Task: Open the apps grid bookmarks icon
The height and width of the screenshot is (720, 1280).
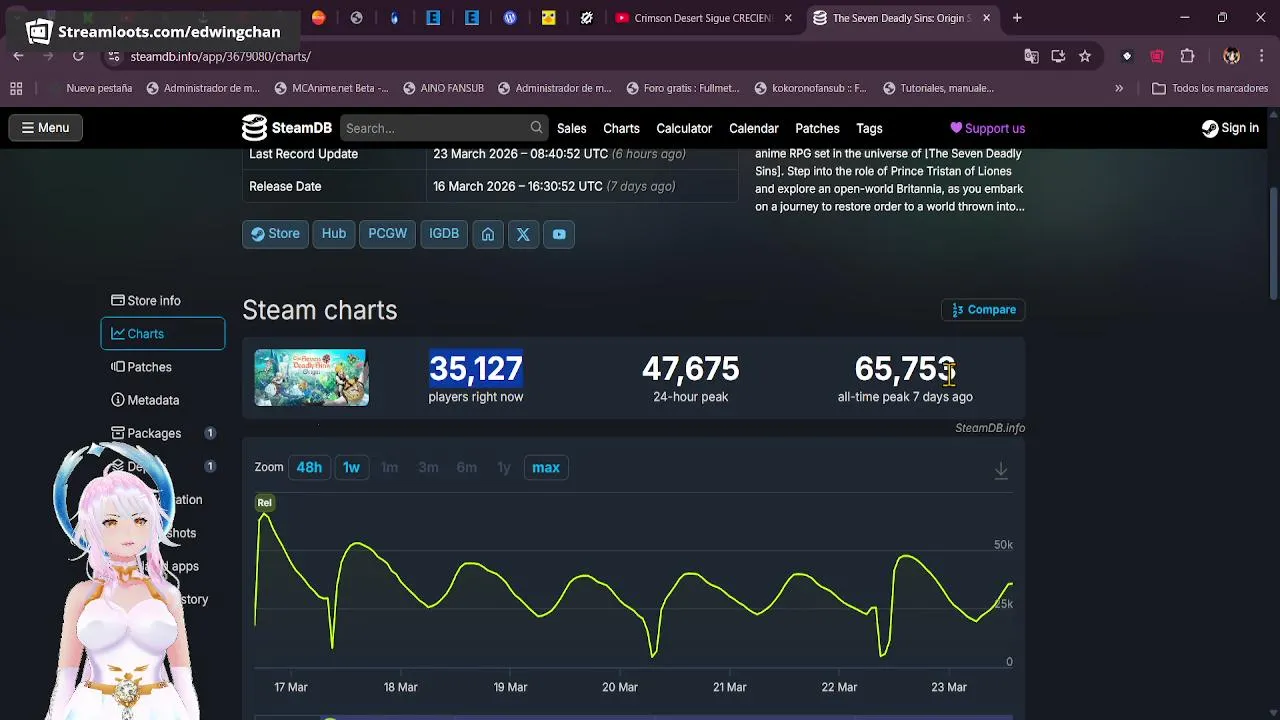Action: [16, 88]
